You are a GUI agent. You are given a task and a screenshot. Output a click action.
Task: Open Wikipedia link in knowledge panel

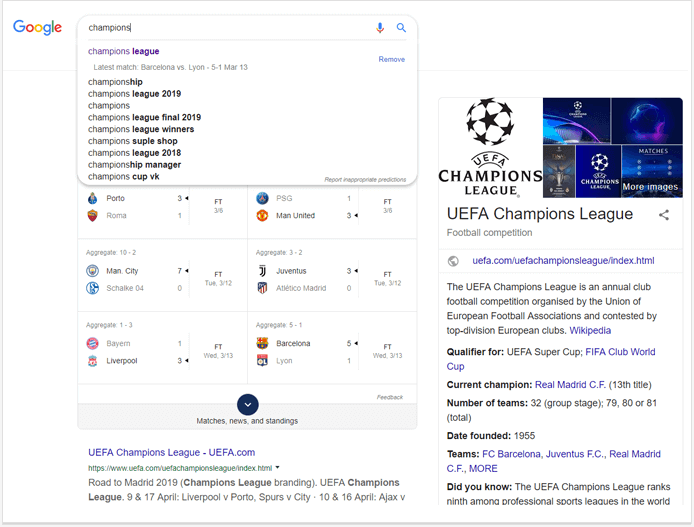[x=590, y=331]
